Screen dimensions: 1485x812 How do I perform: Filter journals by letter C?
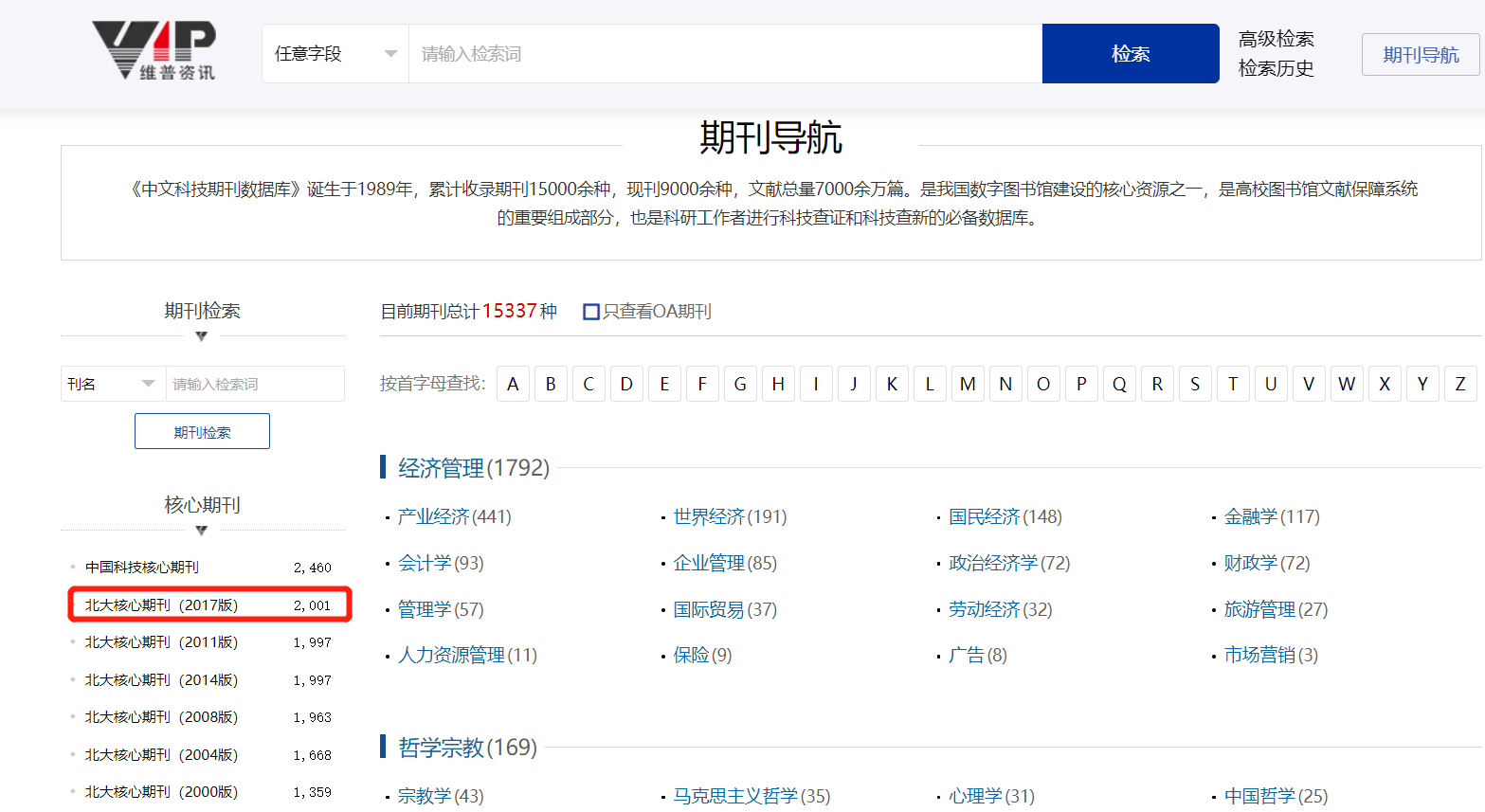[x=589, y=384]
